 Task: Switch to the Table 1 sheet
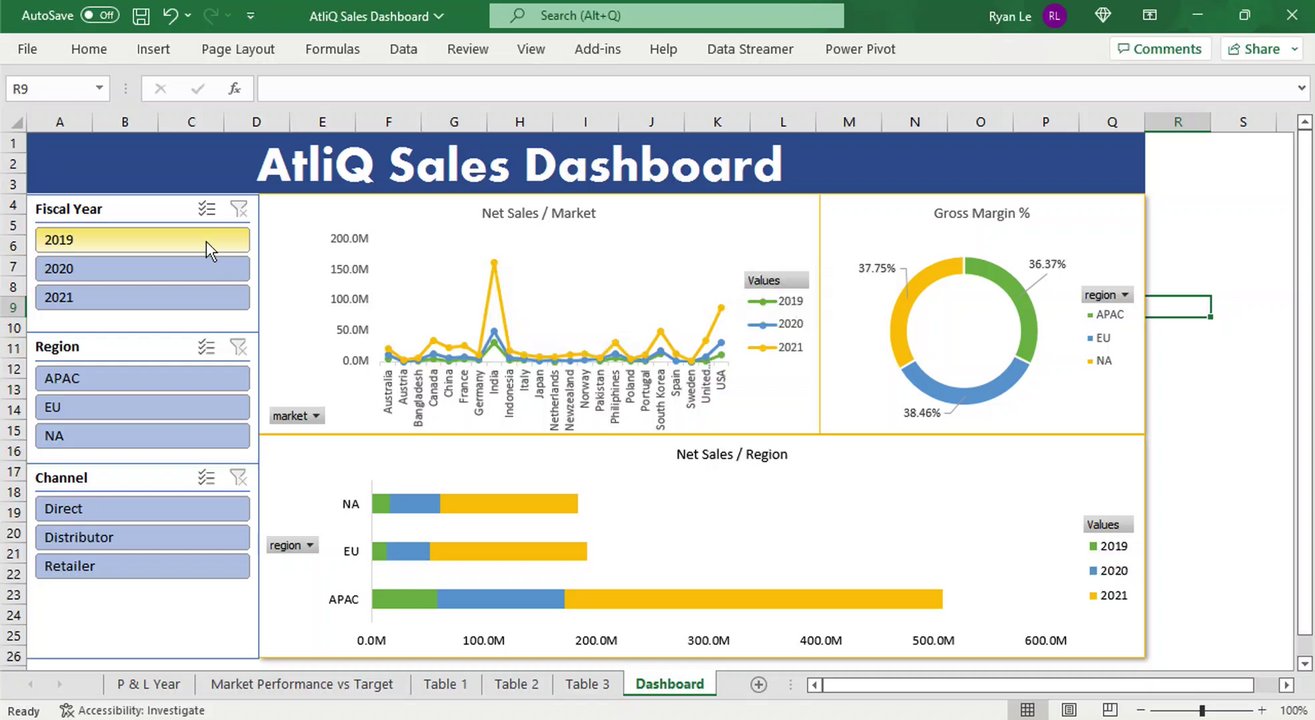(445, 684)
